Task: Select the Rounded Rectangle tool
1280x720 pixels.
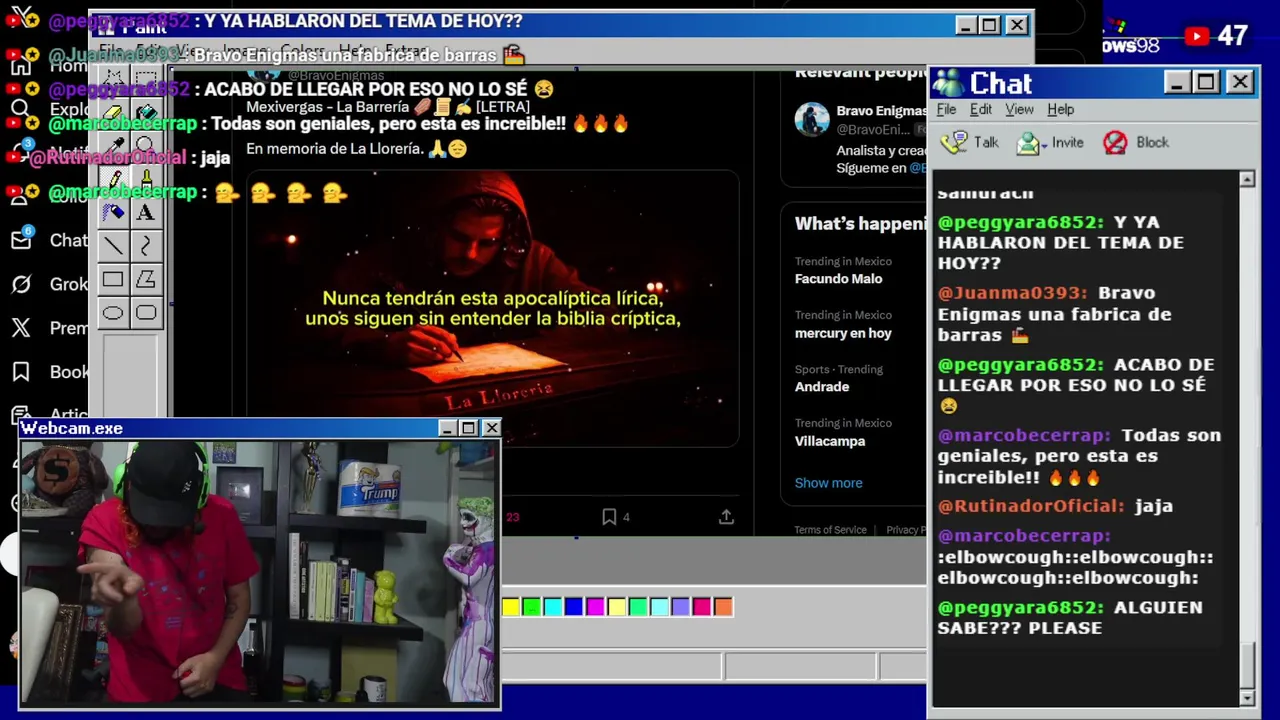Action: tap(146, 313)
